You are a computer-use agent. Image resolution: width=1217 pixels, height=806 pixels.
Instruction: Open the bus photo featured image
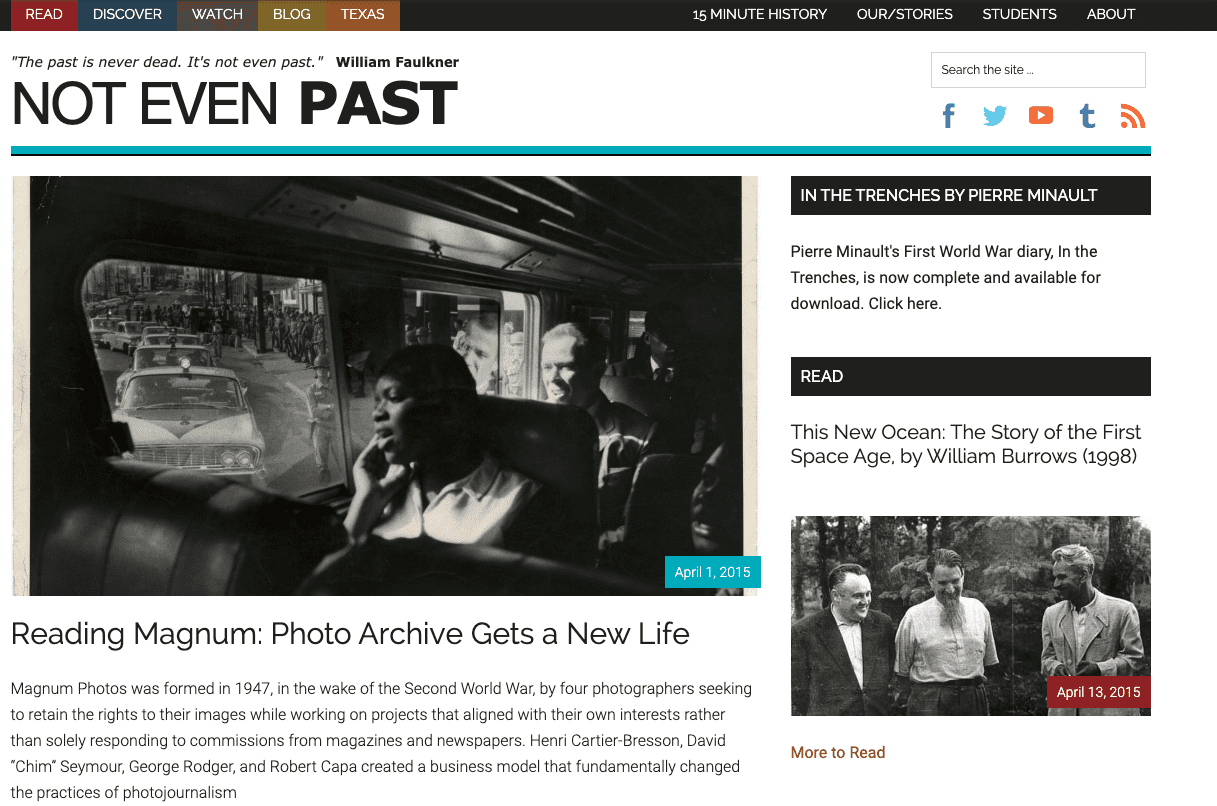pos(385,386)
